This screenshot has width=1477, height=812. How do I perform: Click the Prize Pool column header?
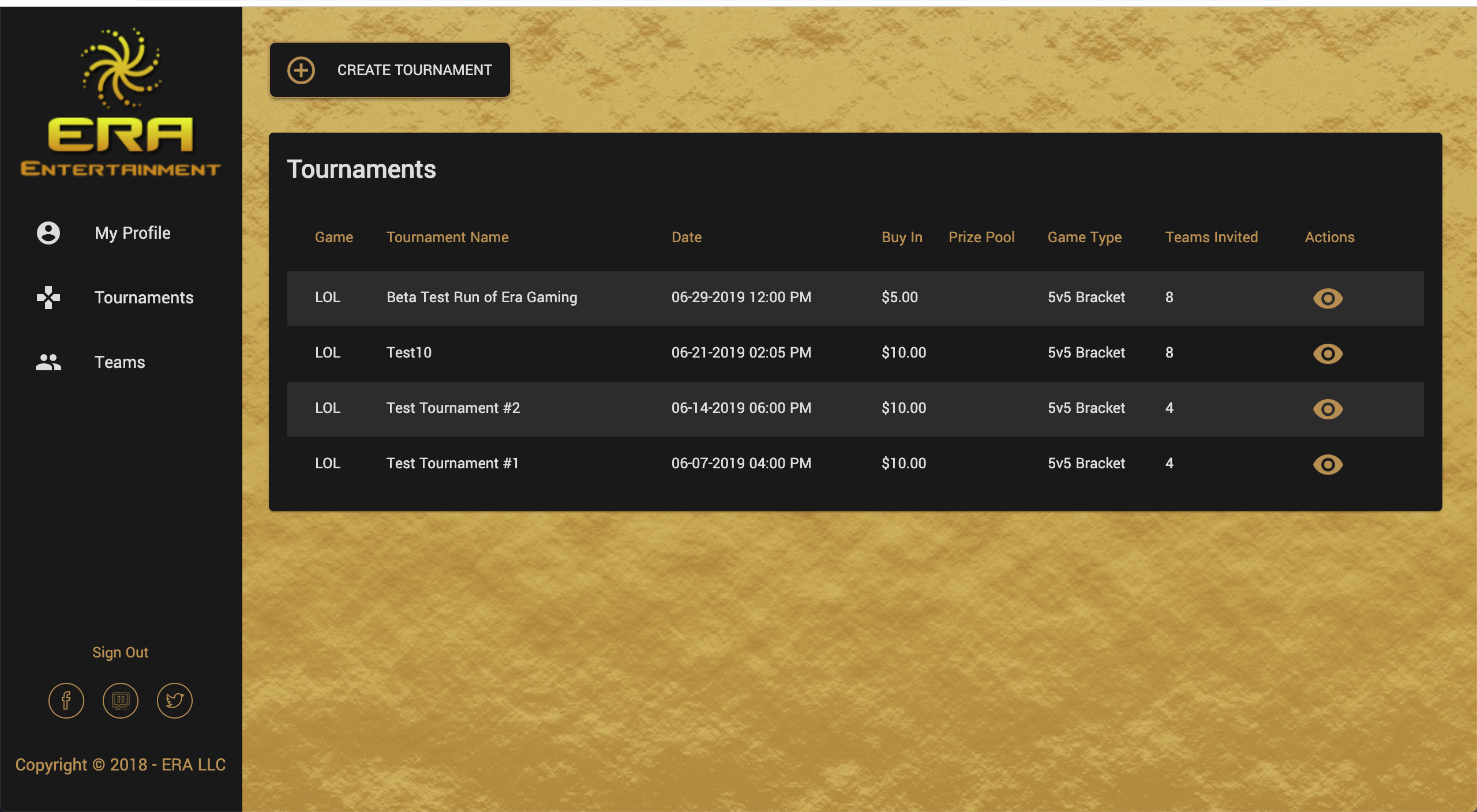tap(981, 237)
